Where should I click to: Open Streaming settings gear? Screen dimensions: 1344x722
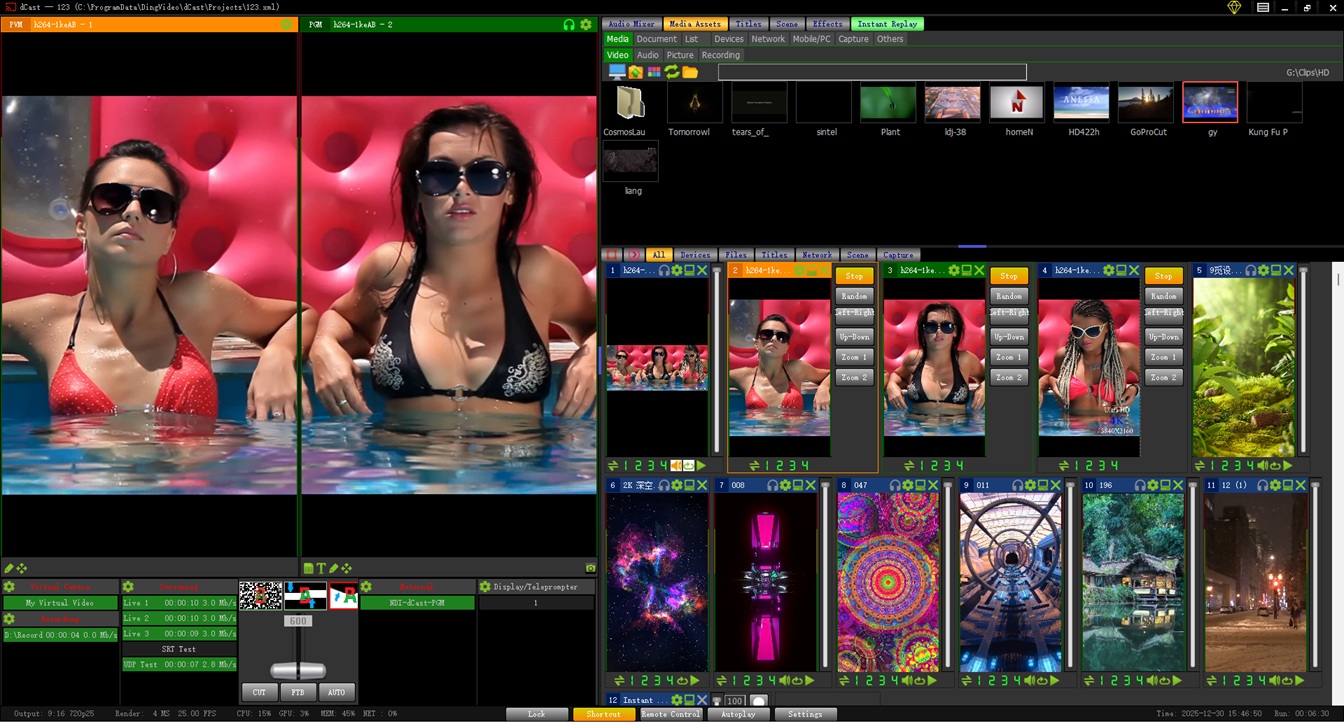coord(128,587)
